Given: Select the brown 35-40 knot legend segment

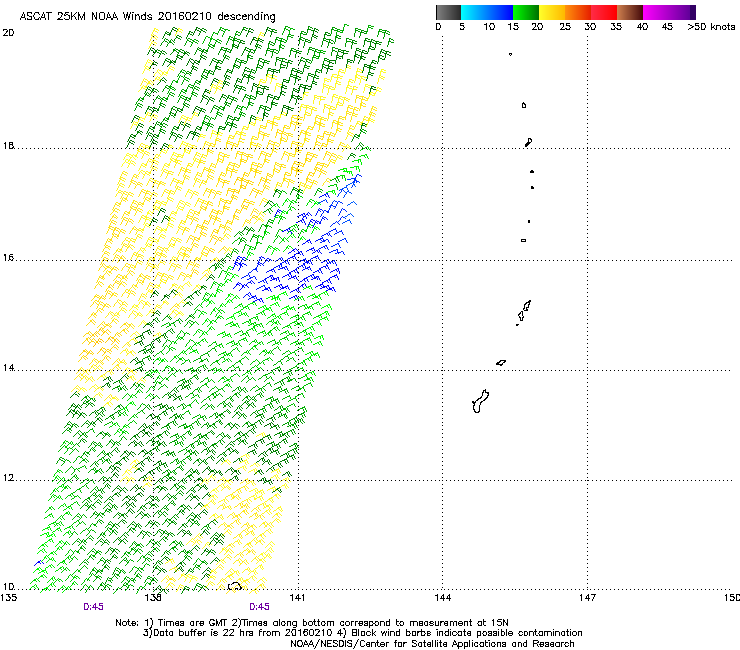Looking at the screenshot, I should click(630, 12).
